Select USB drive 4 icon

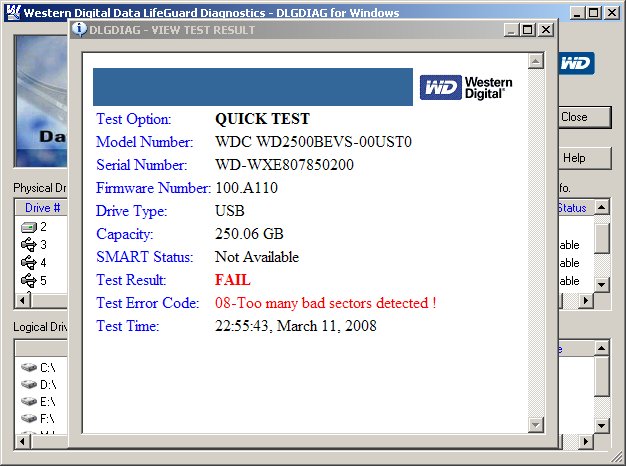(28, 262)
